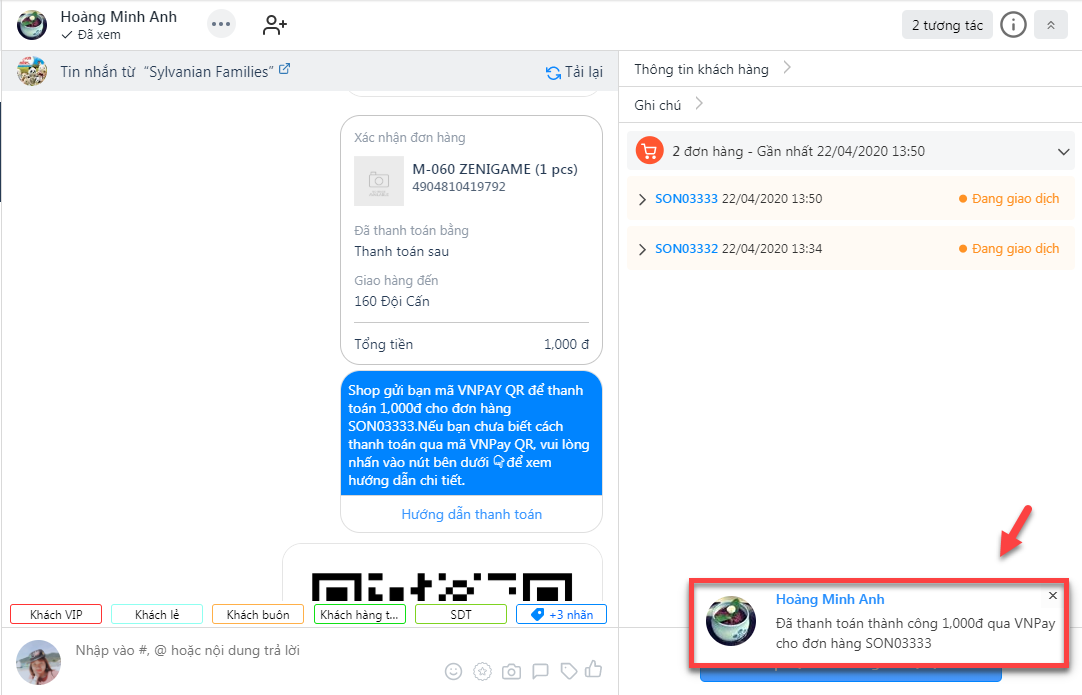Click Thanh toán sau payment method text
The width and height of the screenshot is (1082, 695).
point(402,251)
